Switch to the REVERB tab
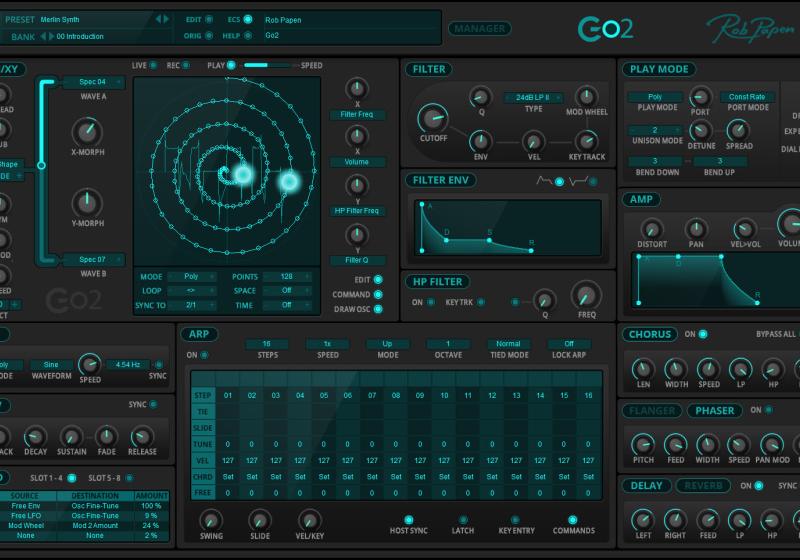This screenshot has width=800, height=560. 703,486
